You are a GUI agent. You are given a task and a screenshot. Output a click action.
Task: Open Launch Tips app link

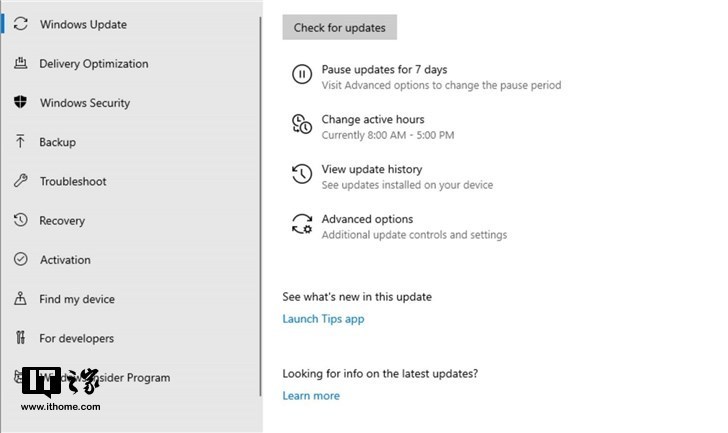click(323, 319)
